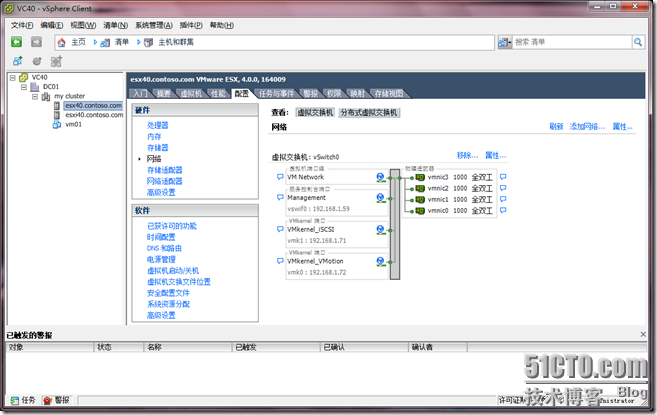Viewport: 657px width, 415px height.
Task: Open the 系统管理(A) menu
Action: (153, 25)
